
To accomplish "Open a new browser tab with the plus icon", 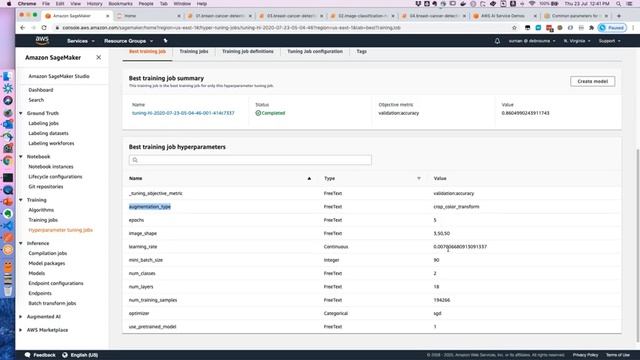I will point(619,16).
